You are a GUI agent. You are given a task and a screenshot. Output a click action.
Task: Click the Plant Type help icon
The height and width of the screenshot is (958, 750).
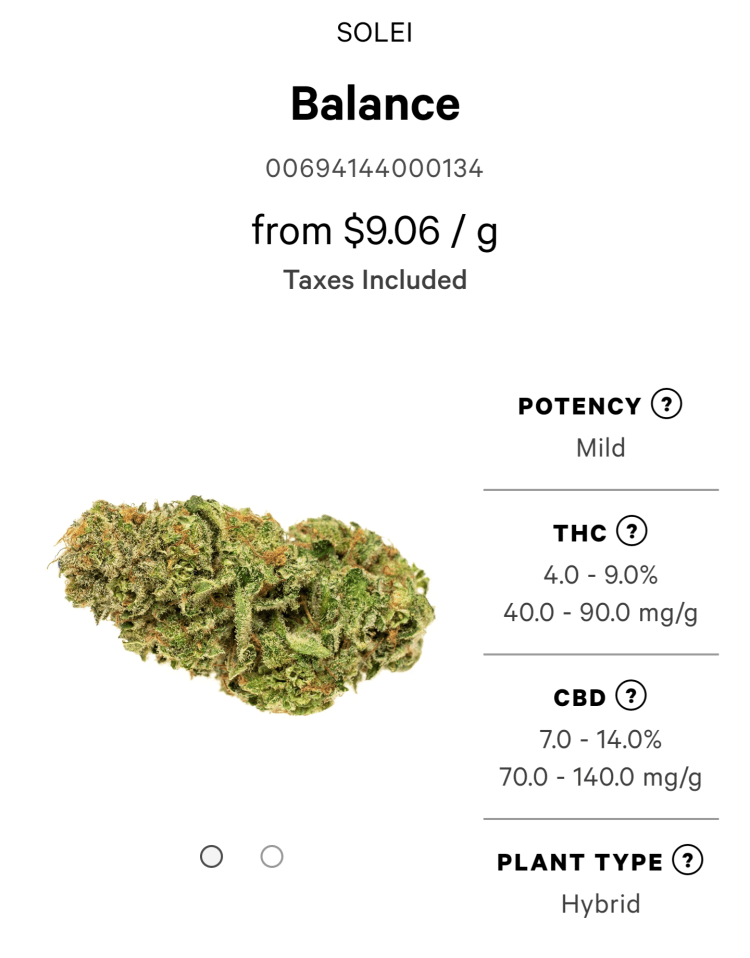687,860
